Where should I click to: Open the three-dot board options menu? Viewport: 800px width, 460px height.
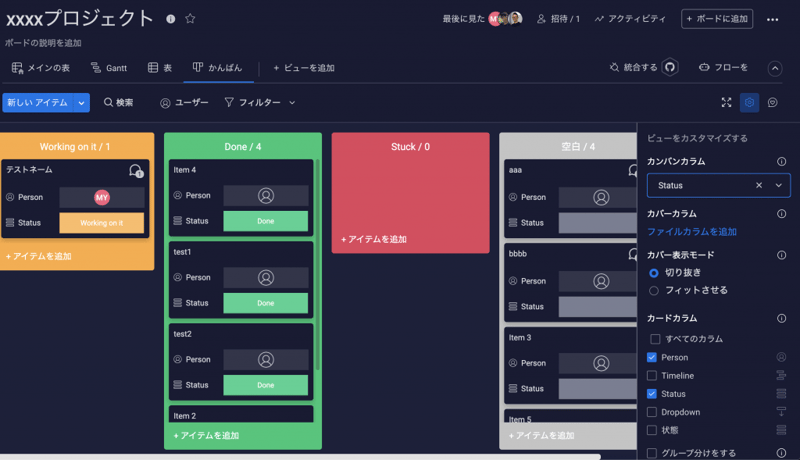772,19
